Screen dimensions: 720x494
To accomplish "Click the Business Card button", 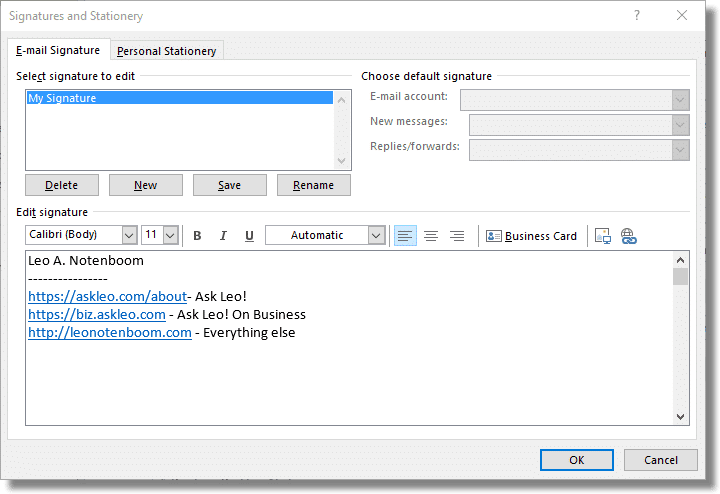I will (x=532, y=236).
